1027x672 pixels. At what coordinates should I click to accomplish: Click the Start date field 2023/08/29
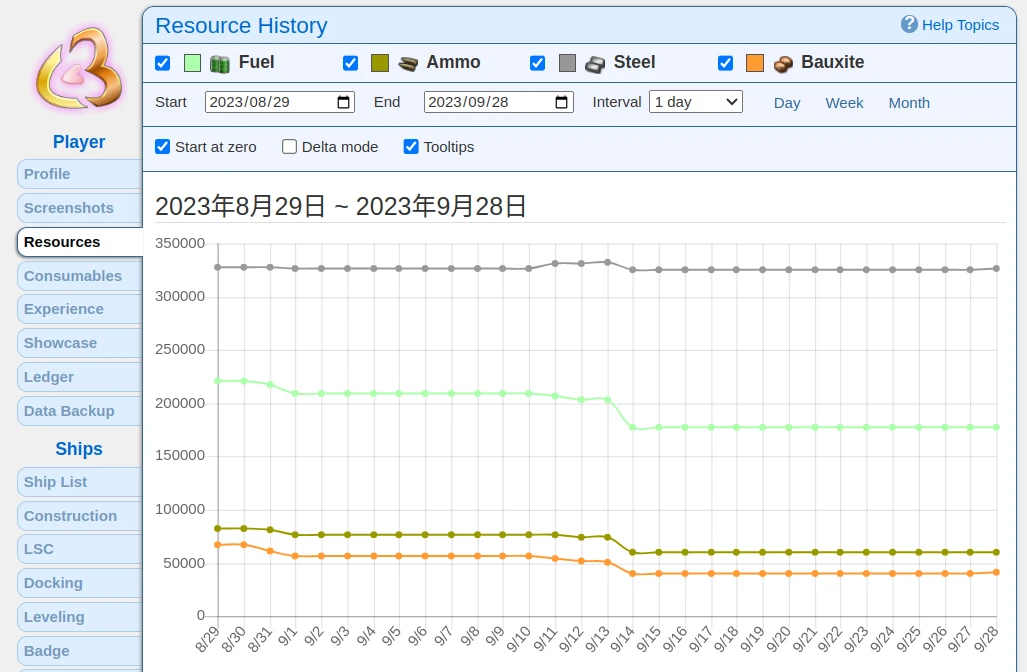pos(280,102)
